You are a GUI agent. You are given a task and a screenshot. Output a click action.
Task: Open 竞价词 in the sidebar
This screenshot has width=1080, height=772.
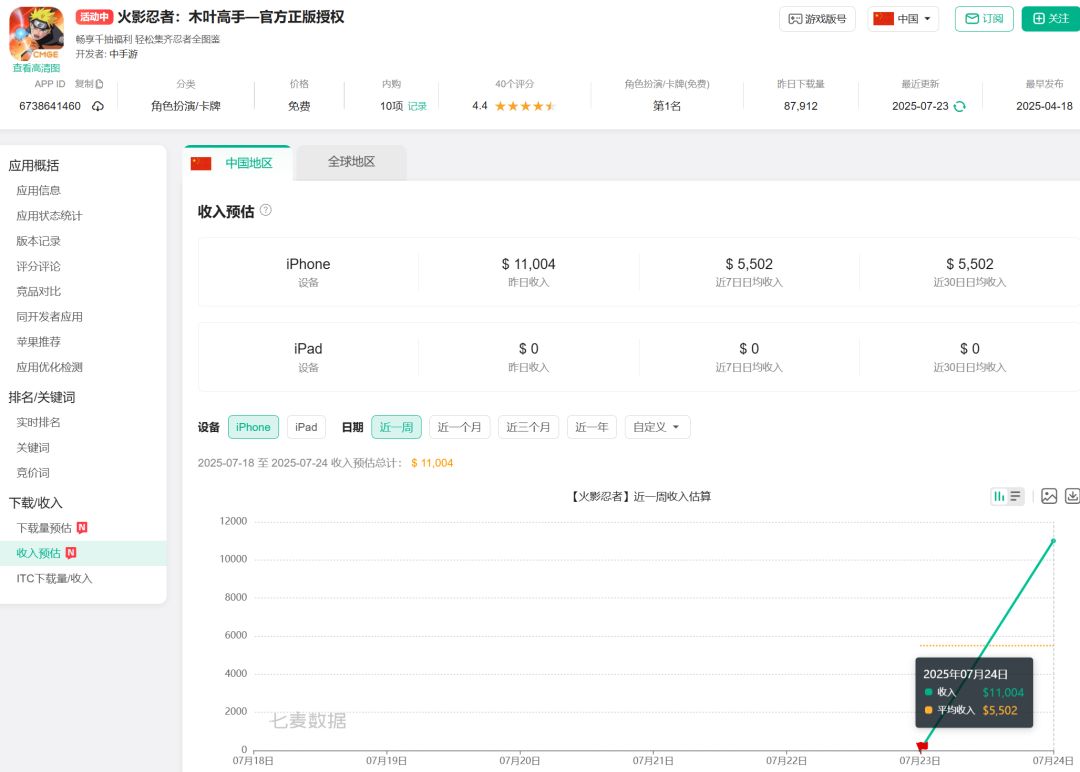pos(33,472)
